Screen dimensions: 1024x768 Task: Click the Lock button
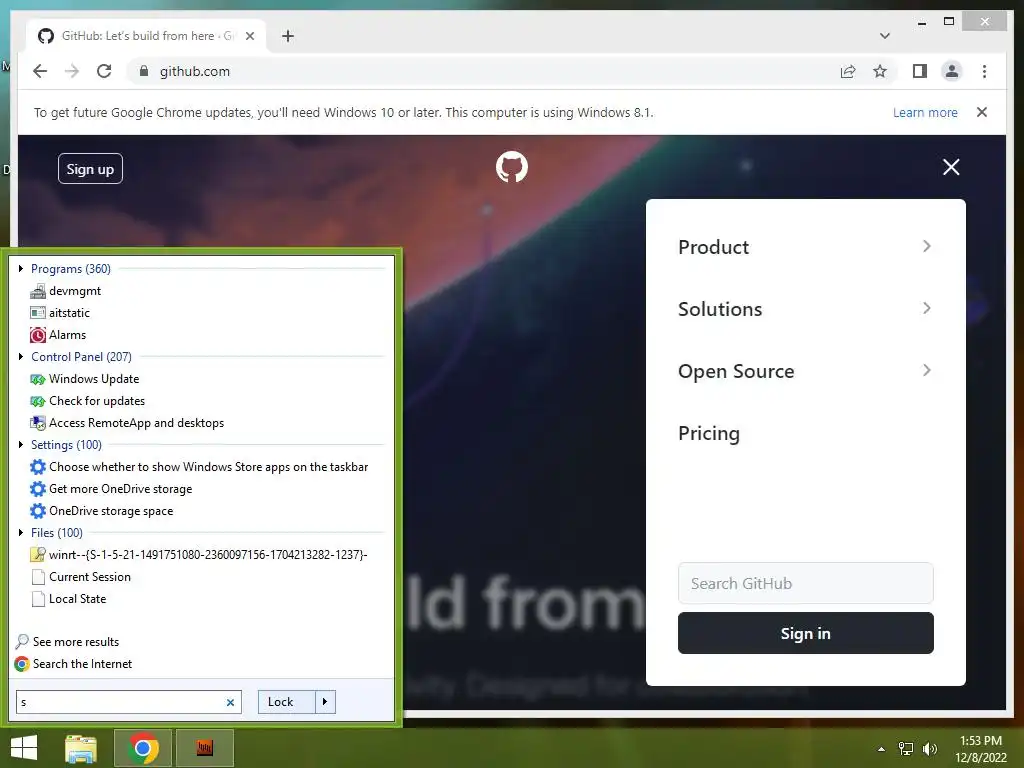click(287, 702)
